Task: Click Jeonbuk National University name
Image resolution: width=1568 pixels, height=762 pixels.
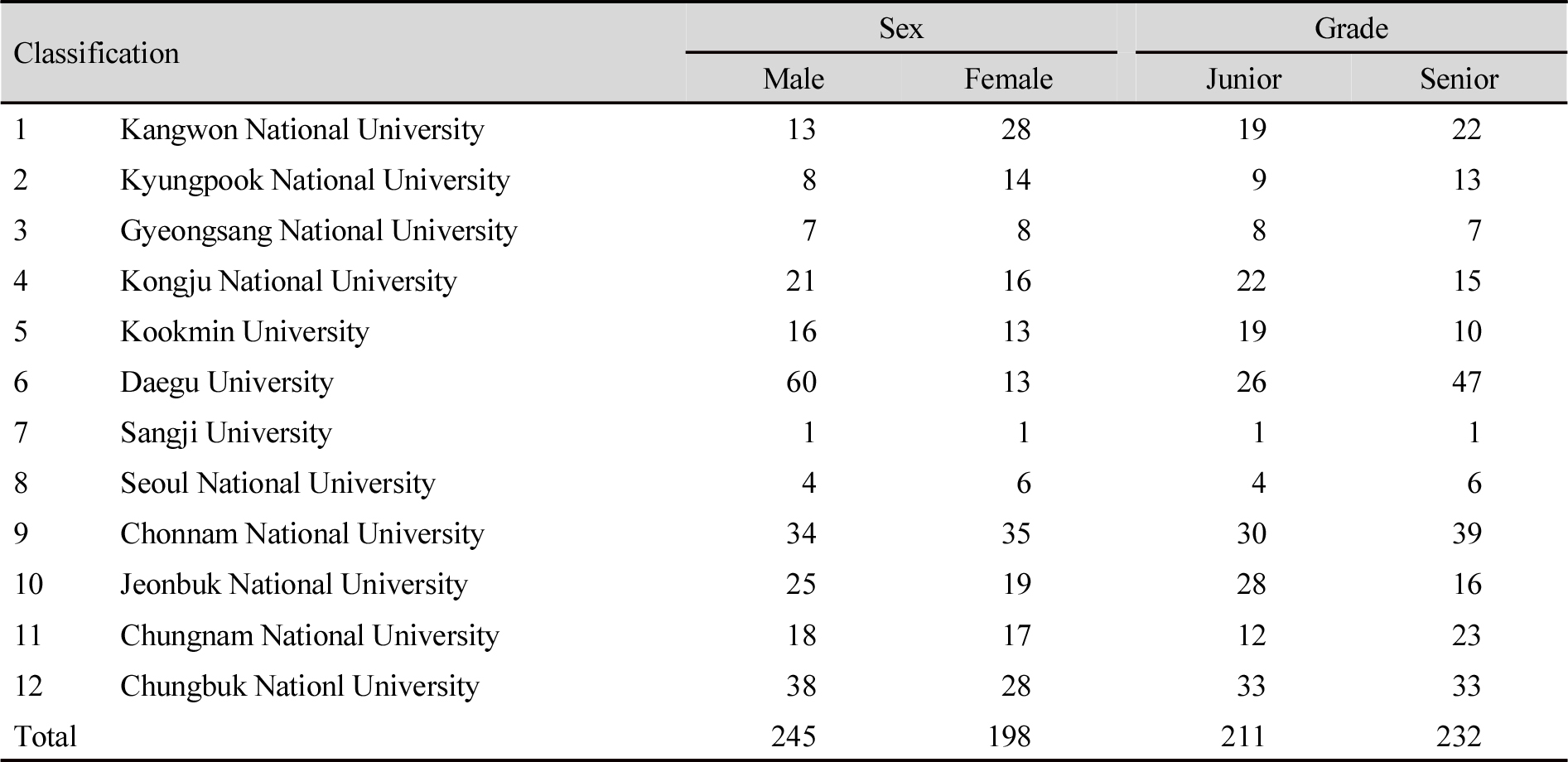Action: tap(294, 585)
